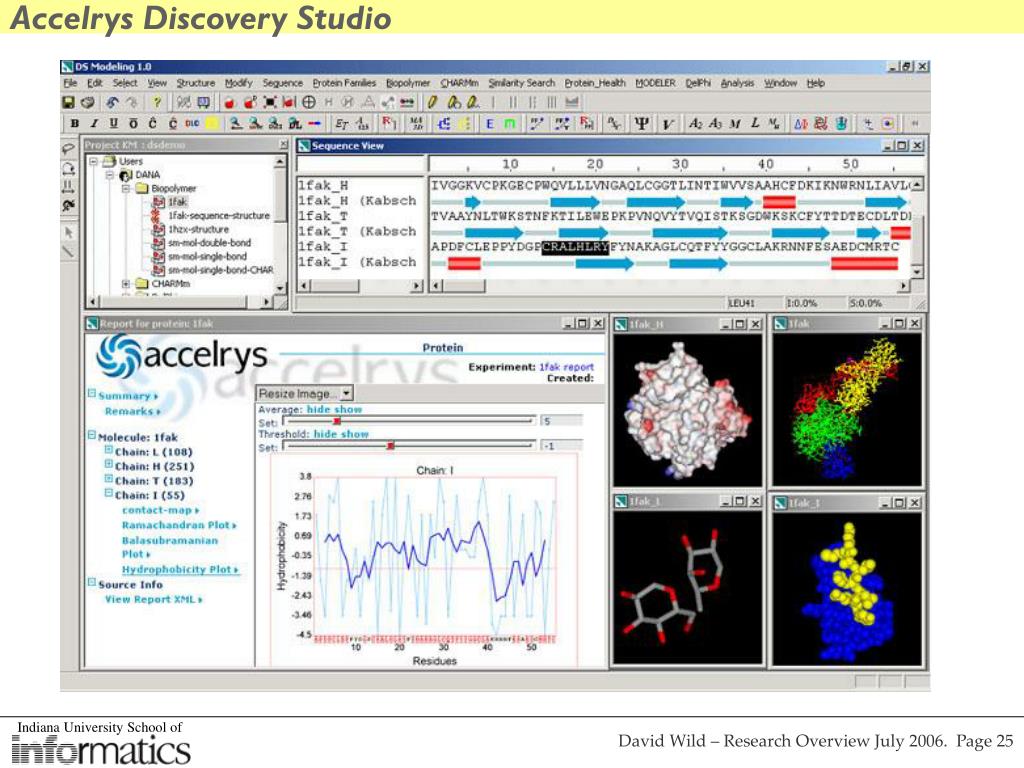
Task: Select the arrow pointer tool in left toolbar
Action: coord(68,232)
